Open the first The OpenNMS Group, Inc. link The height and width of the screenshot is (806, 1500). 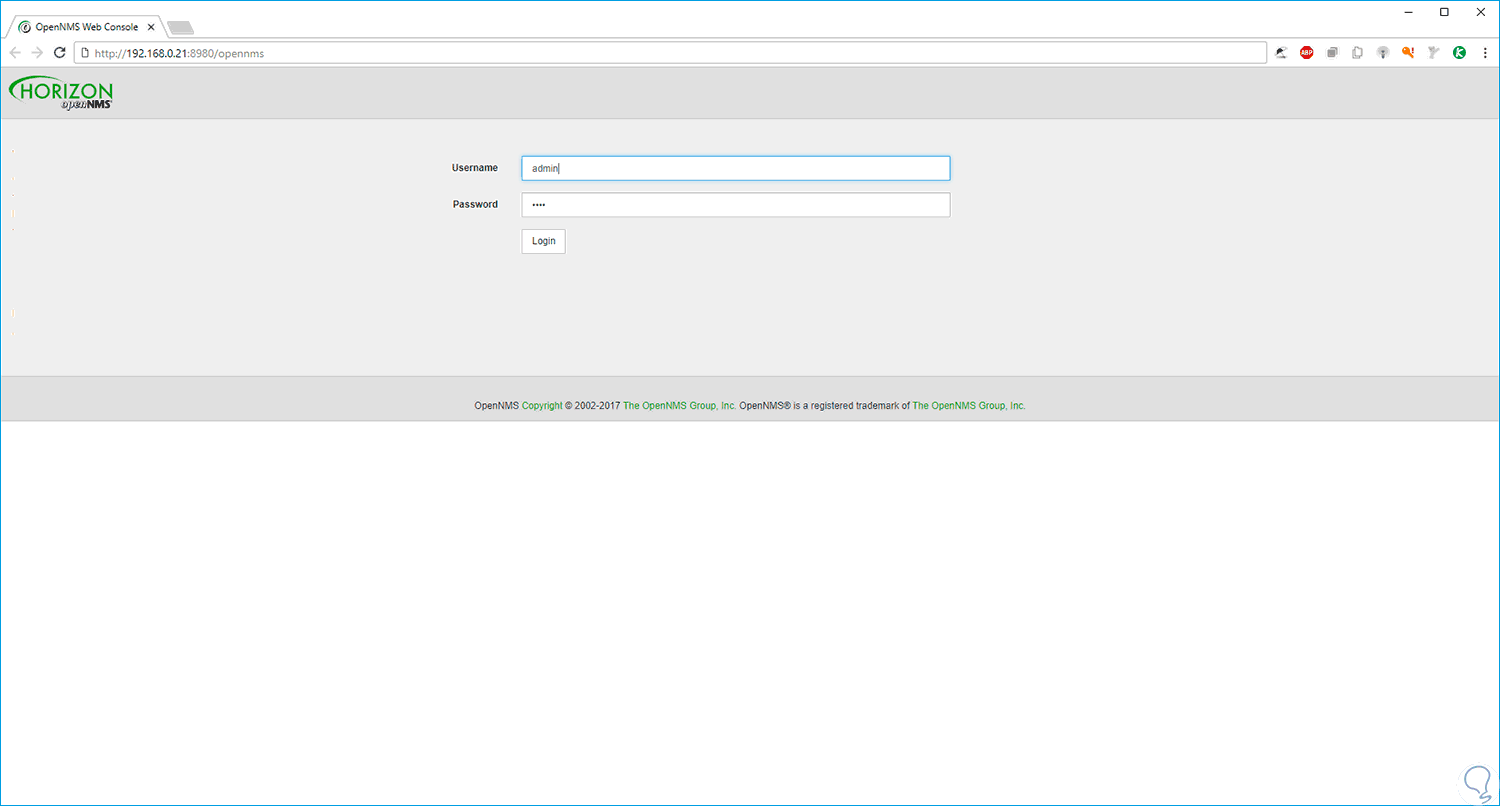click(x=680, y=406)
